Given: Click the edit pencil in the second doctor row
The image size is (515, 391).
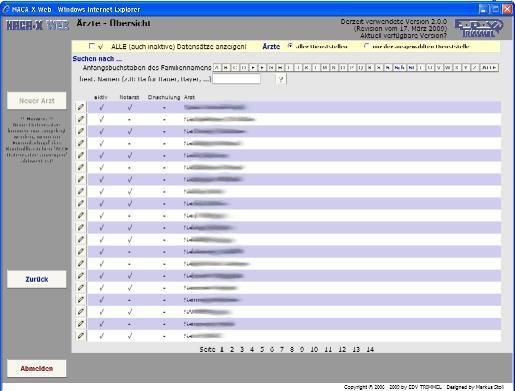Looking at the screenshot, I should [x=81, y=119].
